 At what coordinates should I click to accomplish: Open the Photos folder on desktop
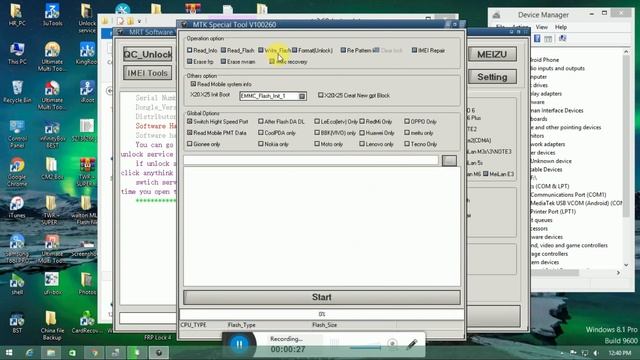[x=87, y=284]
